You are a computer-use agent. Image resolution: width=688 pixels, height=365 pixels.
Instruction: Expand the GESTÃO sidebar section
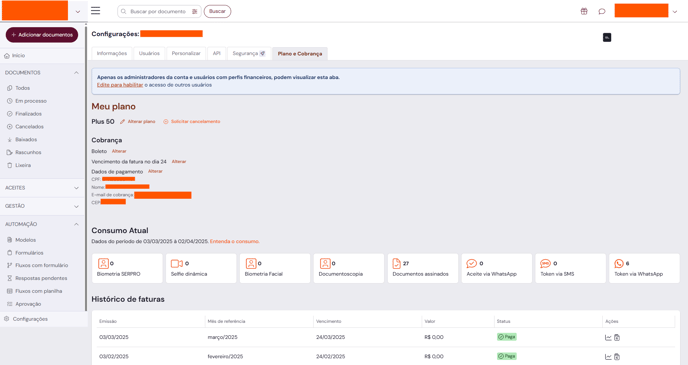click(76, 206)
